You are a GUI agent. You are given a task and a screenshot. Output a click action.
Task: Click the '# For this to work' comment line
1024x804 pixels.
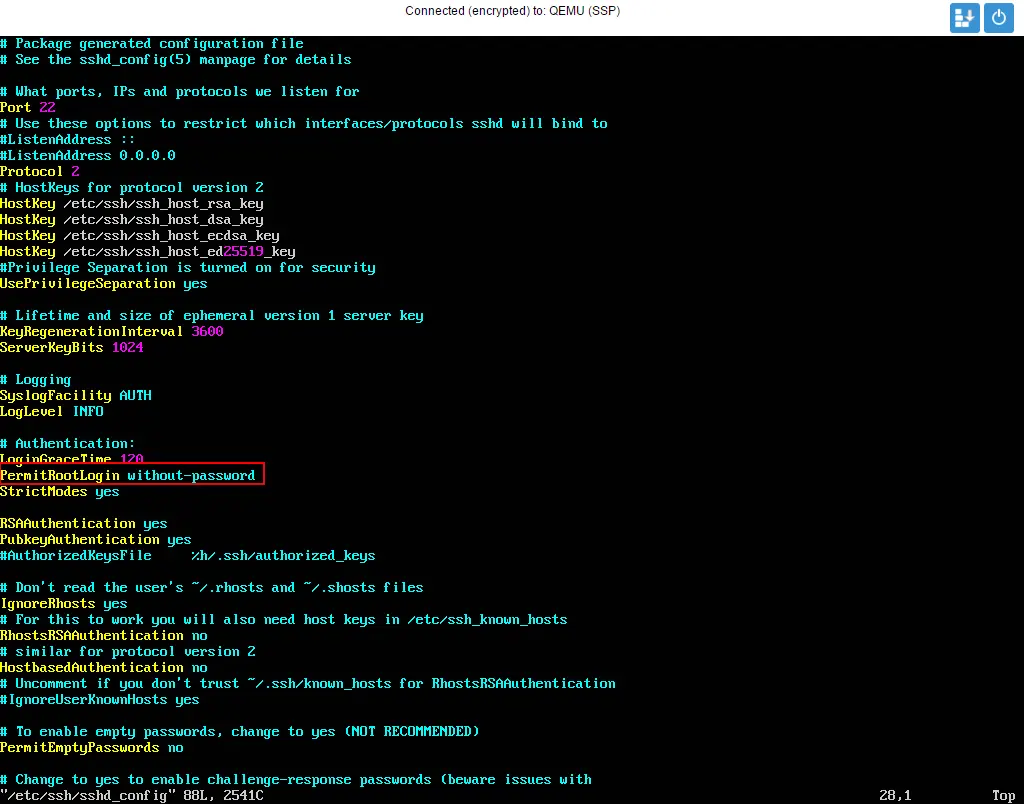284,619
